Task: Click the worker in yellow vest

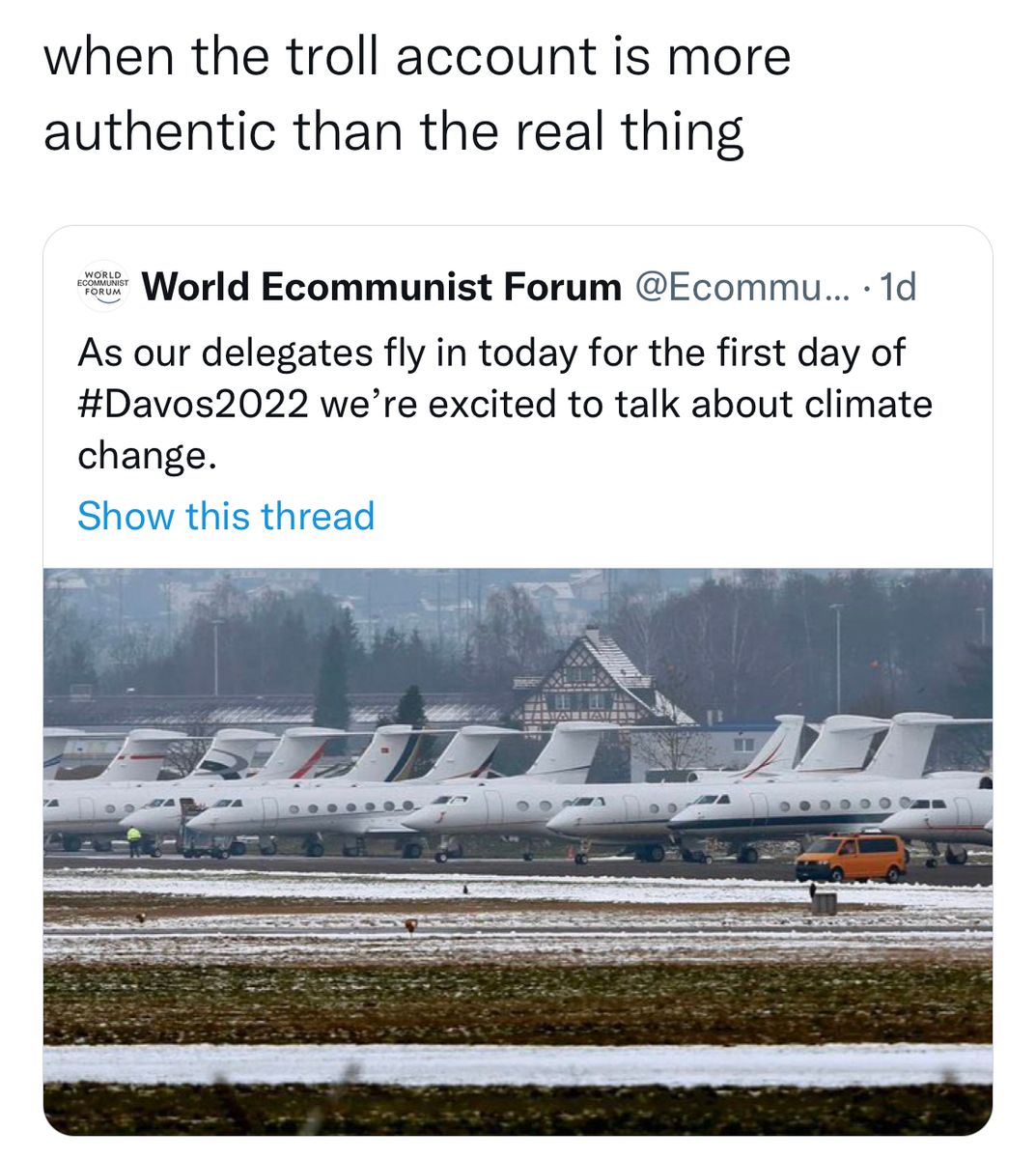Action: (133, 839)
